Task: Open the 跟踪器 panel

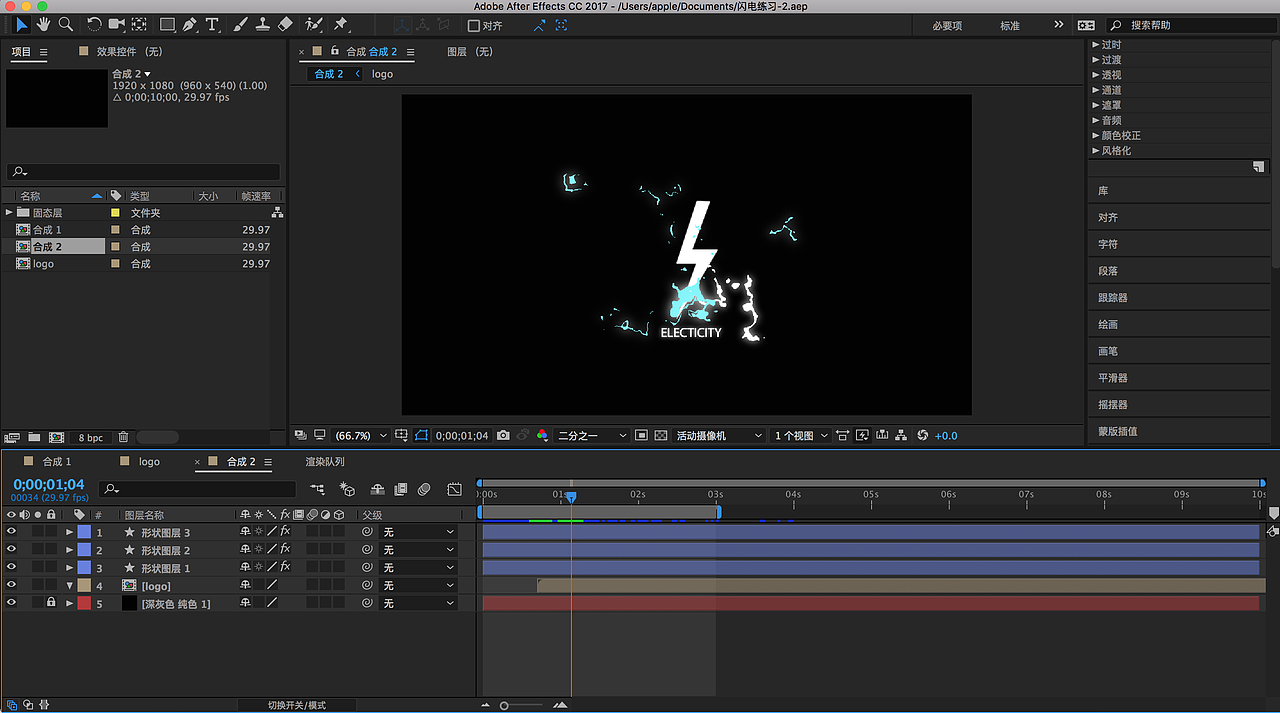Action: coord(1113,298)
